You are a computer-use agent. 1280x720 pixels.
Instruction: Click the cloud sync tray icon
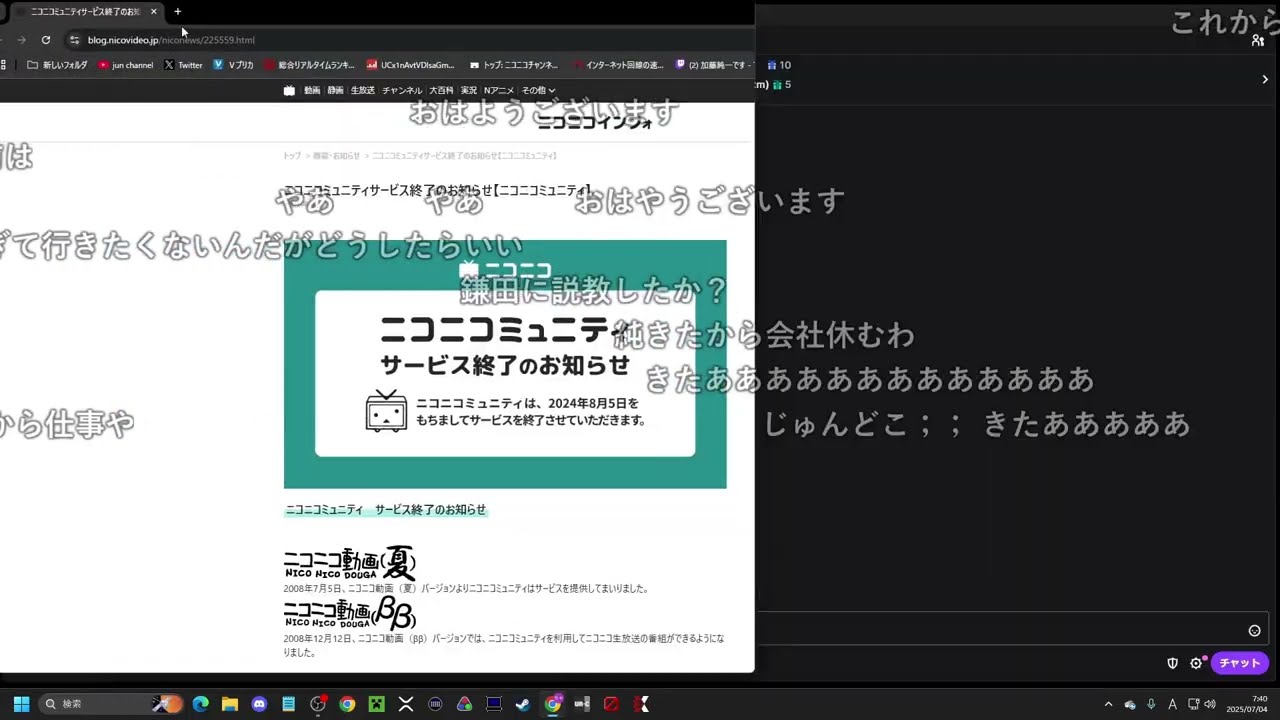[1130, 704]
